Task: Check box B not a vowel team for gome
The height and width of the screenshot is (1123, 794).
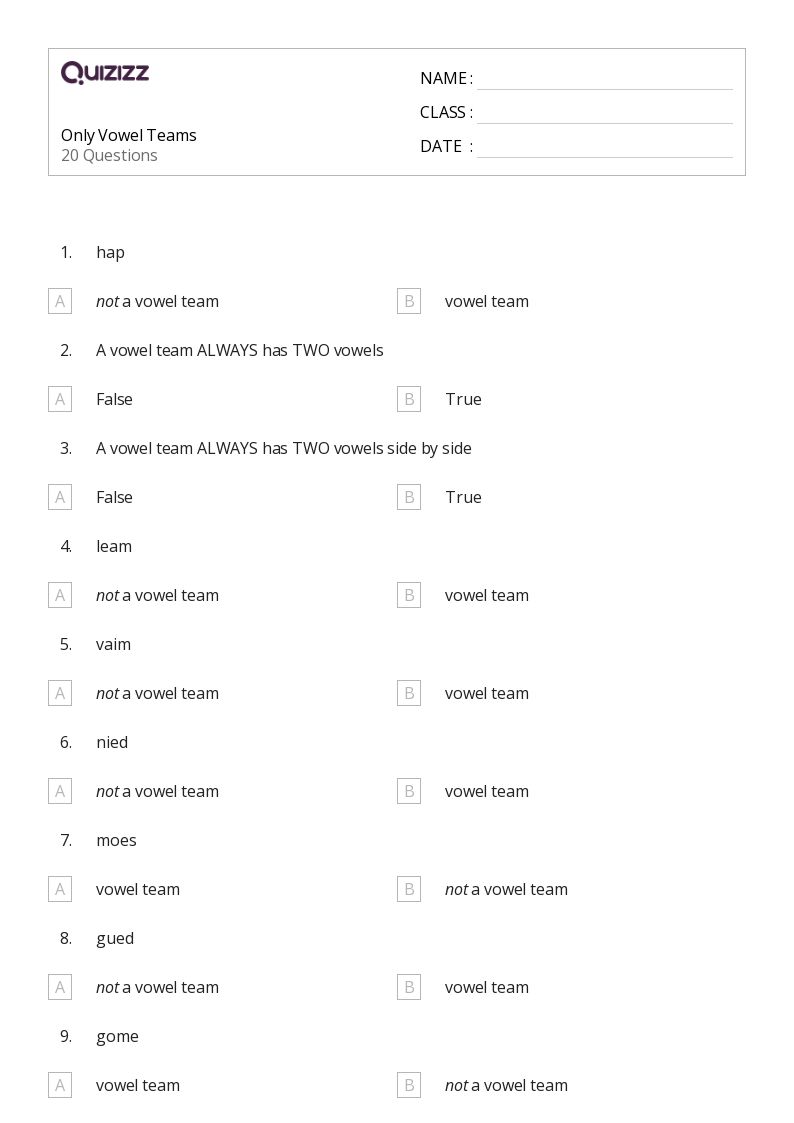Action: pyautogui.click(x=409, y=1086)
